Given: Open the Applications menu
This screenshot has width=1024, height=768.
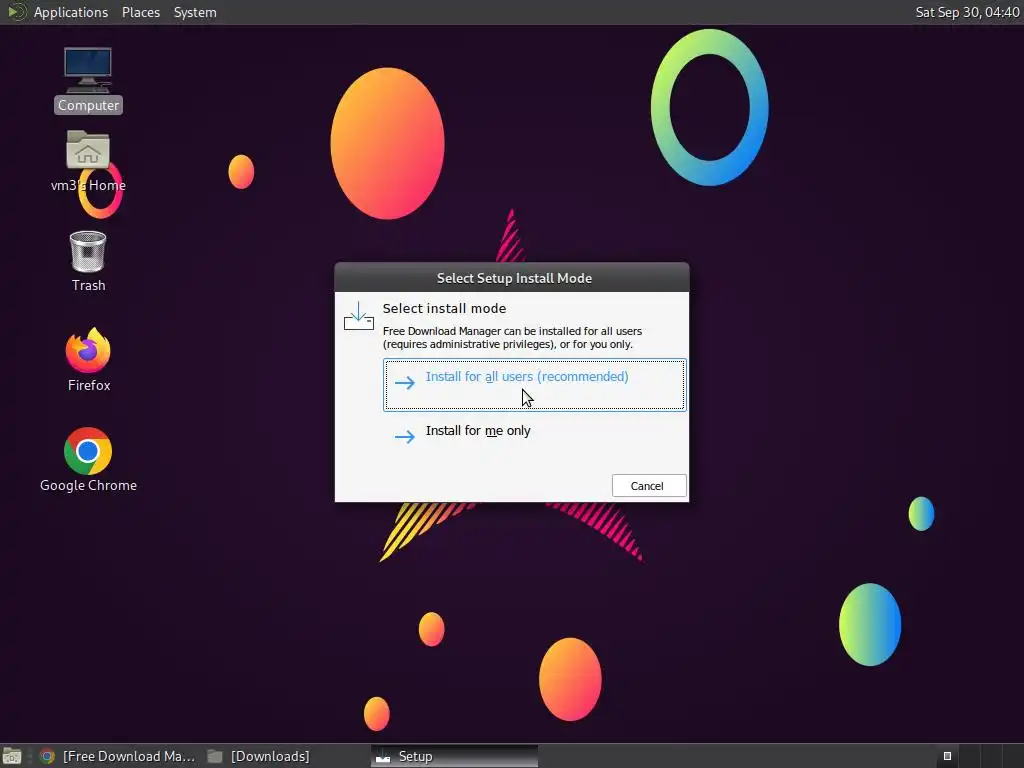Looking at the screenshot, I should point(71,12).
